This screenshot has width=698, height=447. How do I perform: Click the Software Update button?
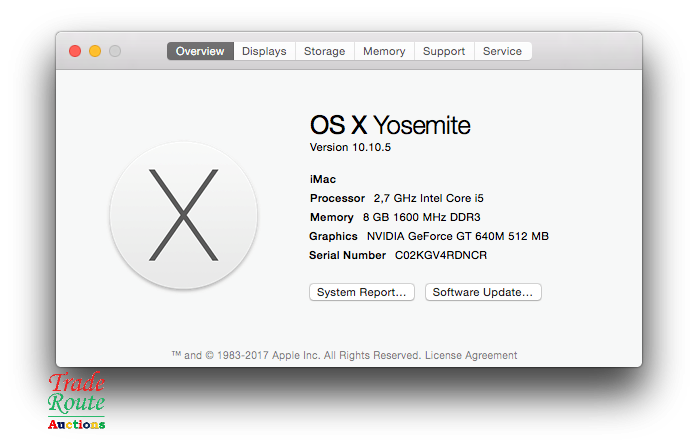coord(483,292)
